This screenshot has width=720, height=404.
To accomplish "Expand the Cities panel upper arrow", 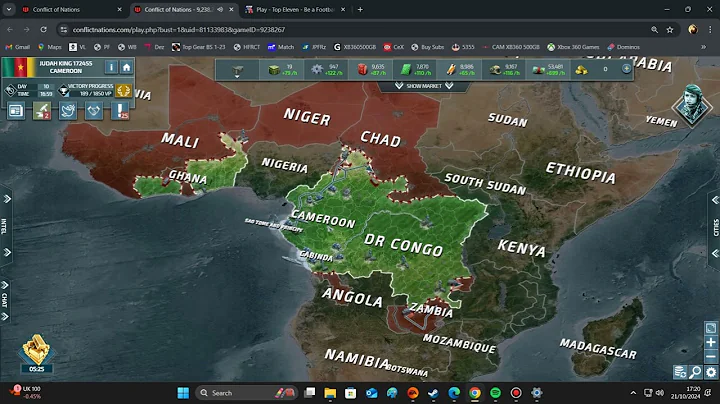I will pos(714,200).
